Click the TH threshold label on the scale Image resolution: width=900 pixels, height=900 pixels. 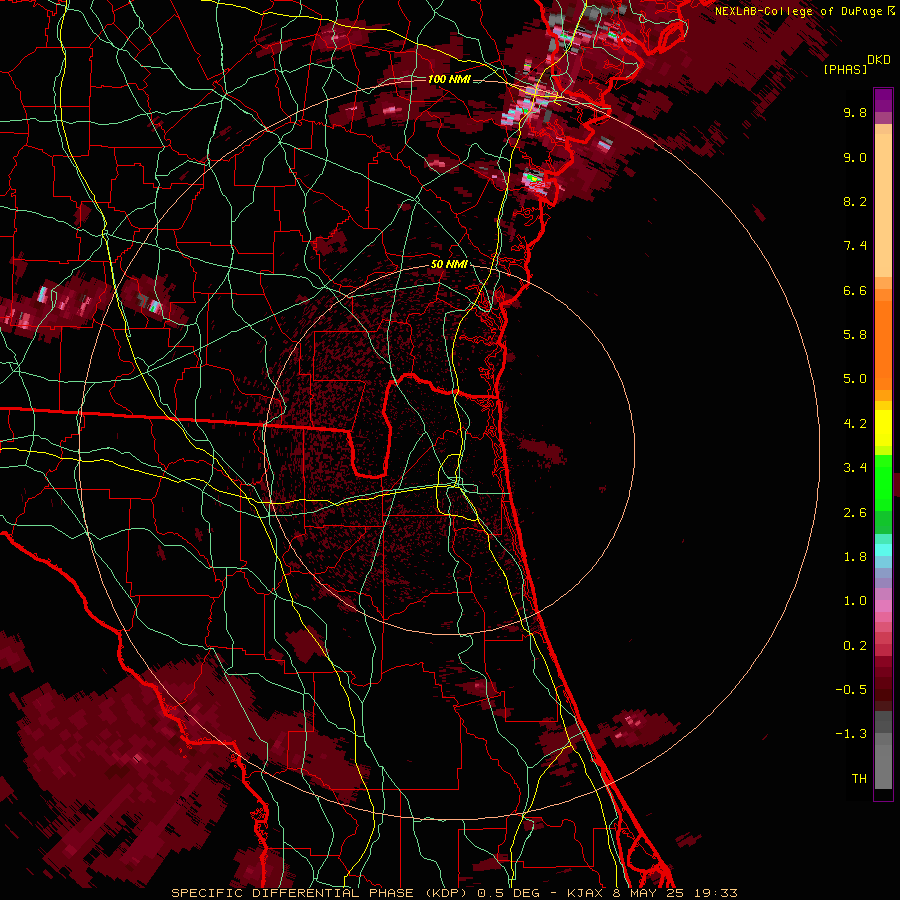coord(859,779)
